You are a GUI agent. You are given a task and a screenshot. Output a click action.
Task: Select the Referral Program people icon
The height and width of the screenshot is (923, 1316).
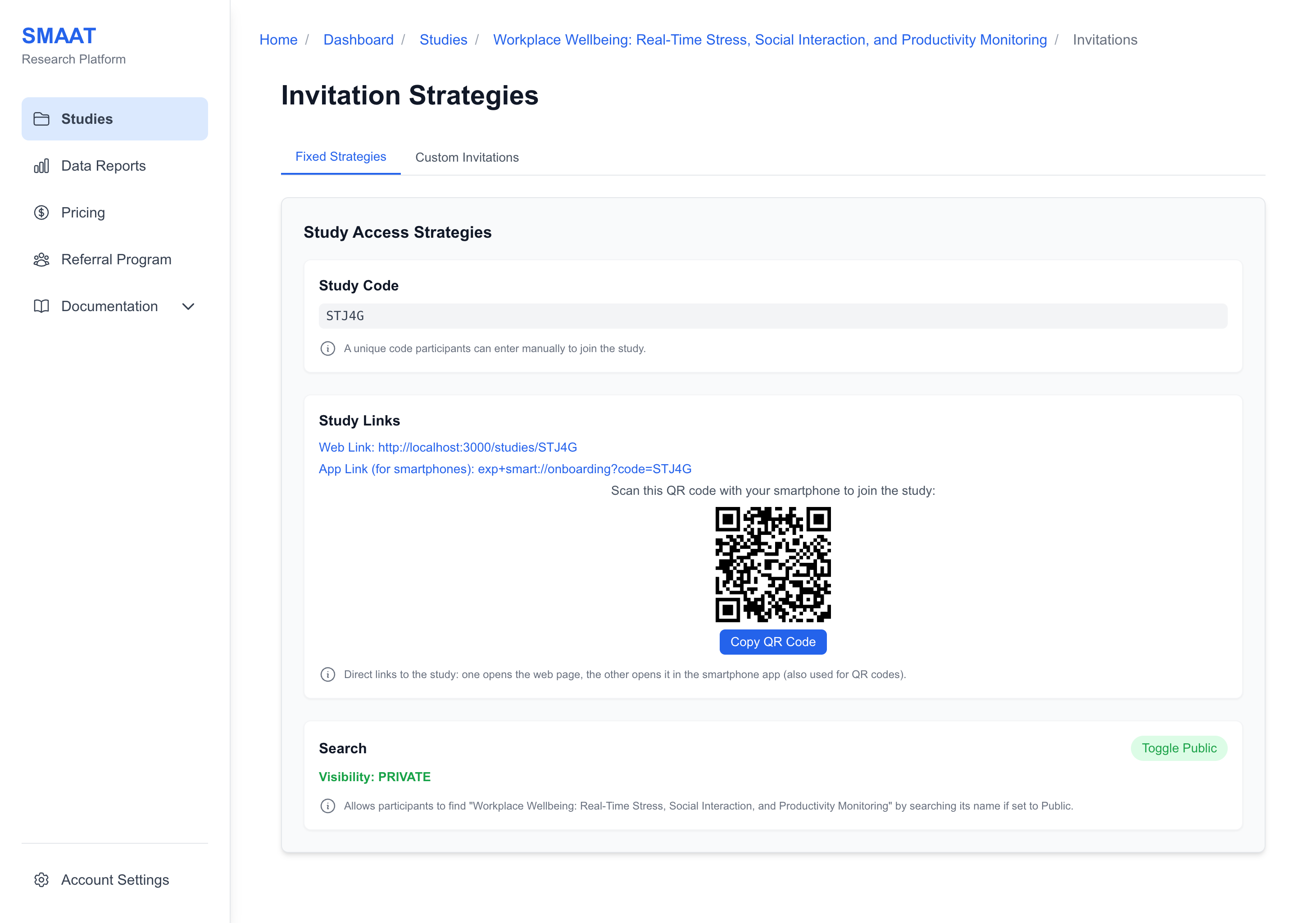click(42, 259)
